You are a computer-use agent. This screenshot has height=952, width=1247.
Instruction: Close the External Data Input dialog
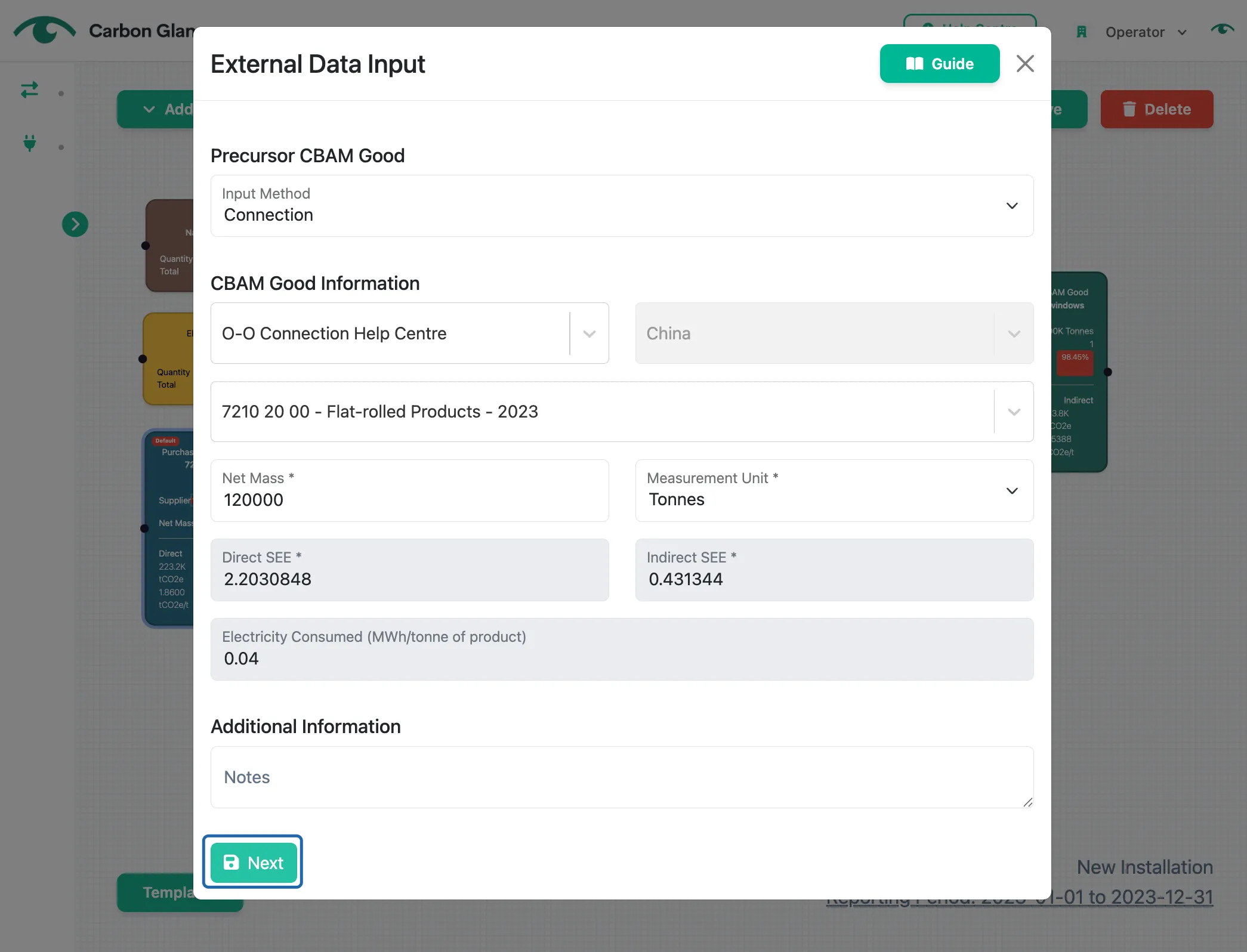[x=1025, y=64]
